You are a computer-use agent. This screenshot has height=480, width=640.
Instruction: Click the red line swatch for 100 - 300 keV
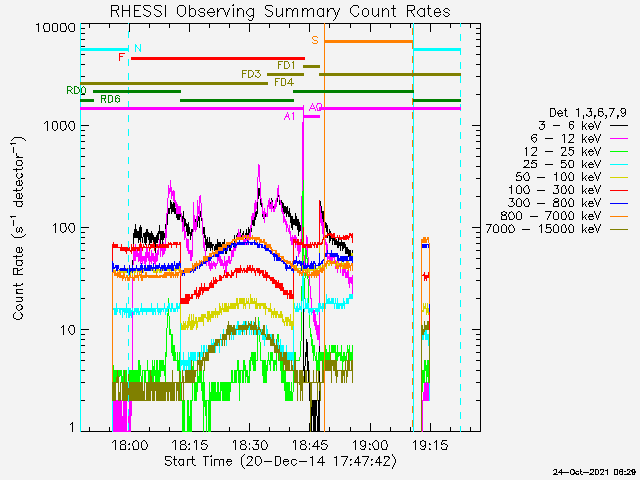619,190
